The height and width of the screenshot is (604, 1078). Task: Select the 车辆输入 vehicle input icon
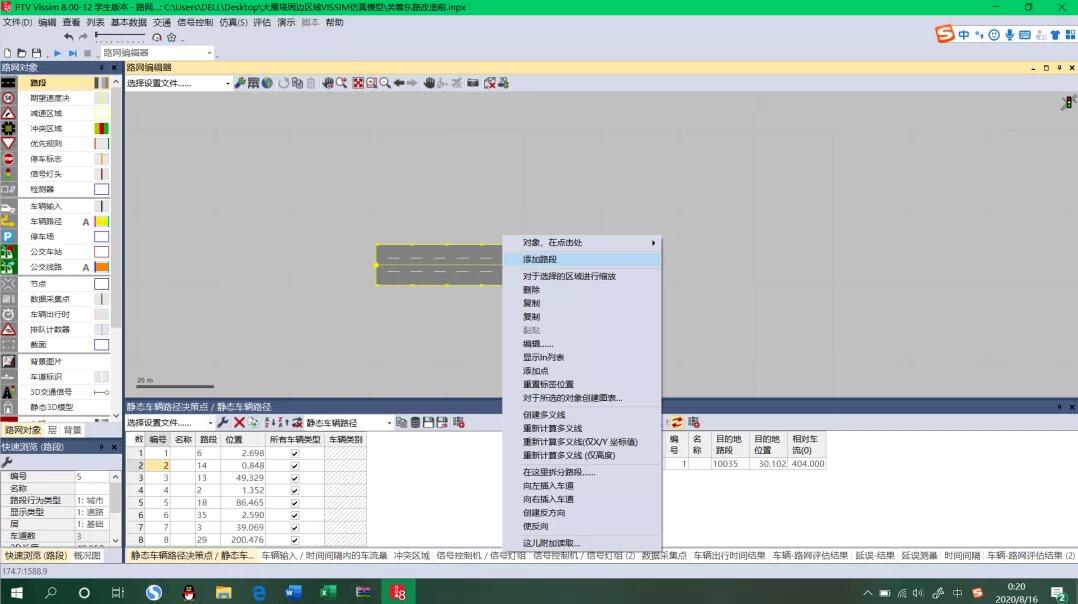point(8,206)
